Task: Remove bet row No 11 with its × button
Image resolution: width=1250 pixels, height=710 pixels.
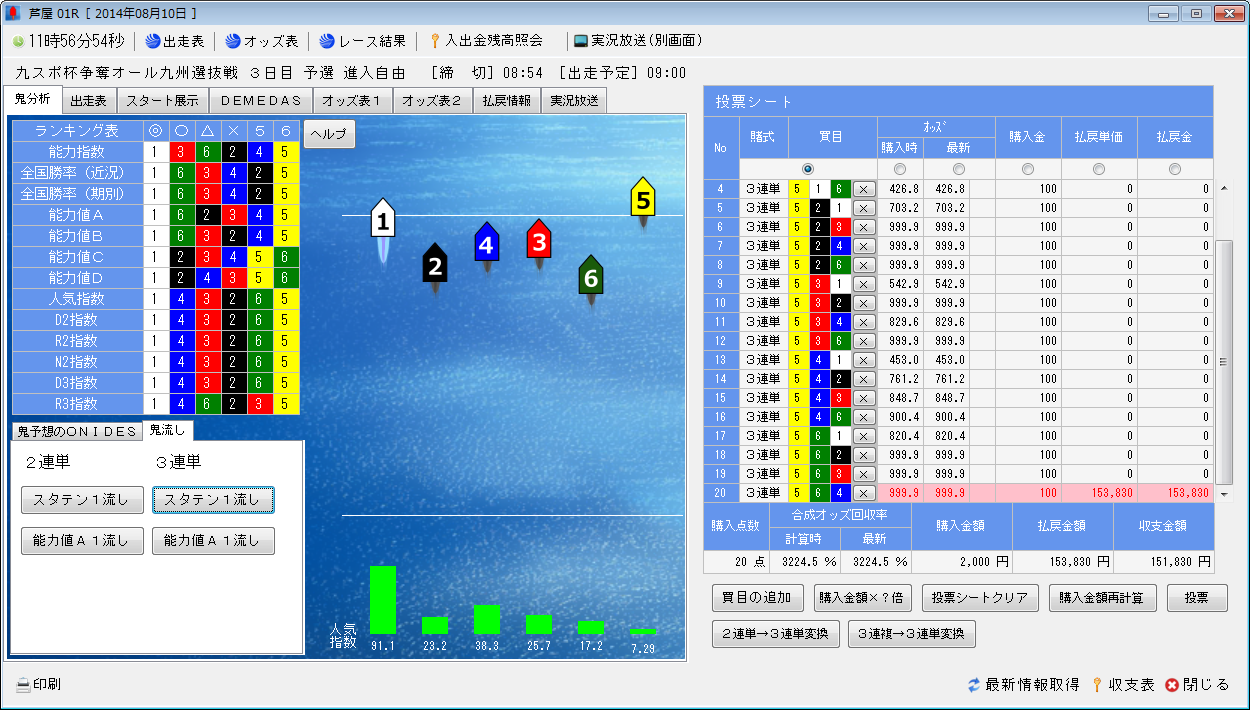Action: click(864, 321)
